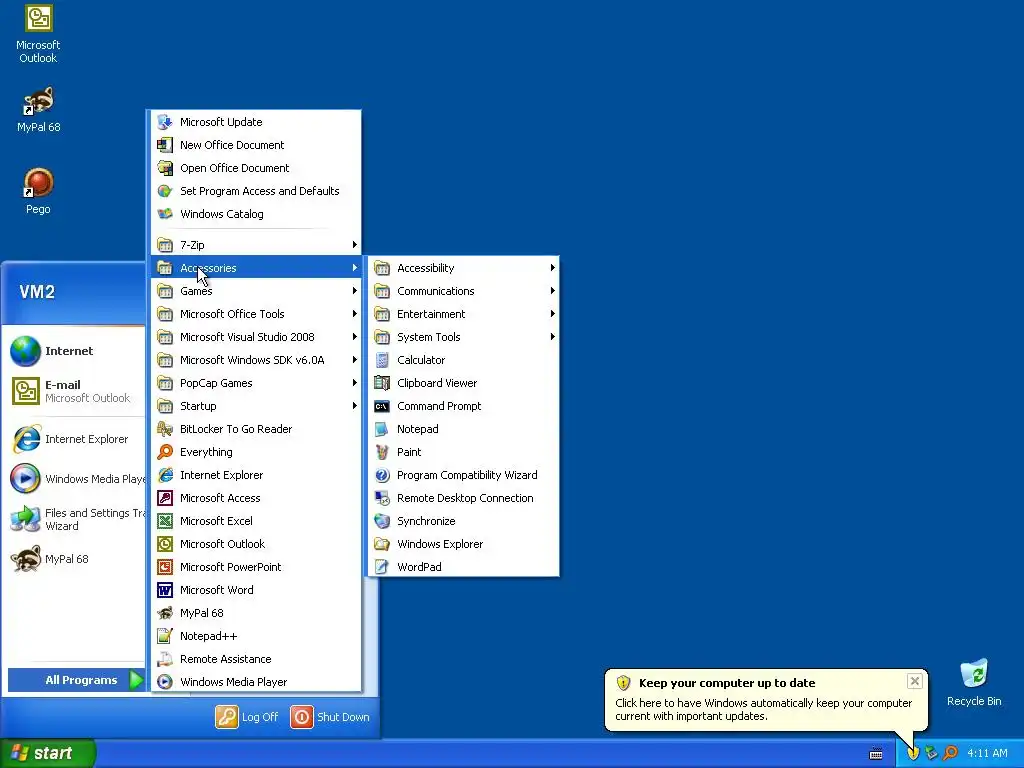The image size is (1024, 768).
Task: Launch Notepad from Accessories
Action: click(x=463, y=429)
